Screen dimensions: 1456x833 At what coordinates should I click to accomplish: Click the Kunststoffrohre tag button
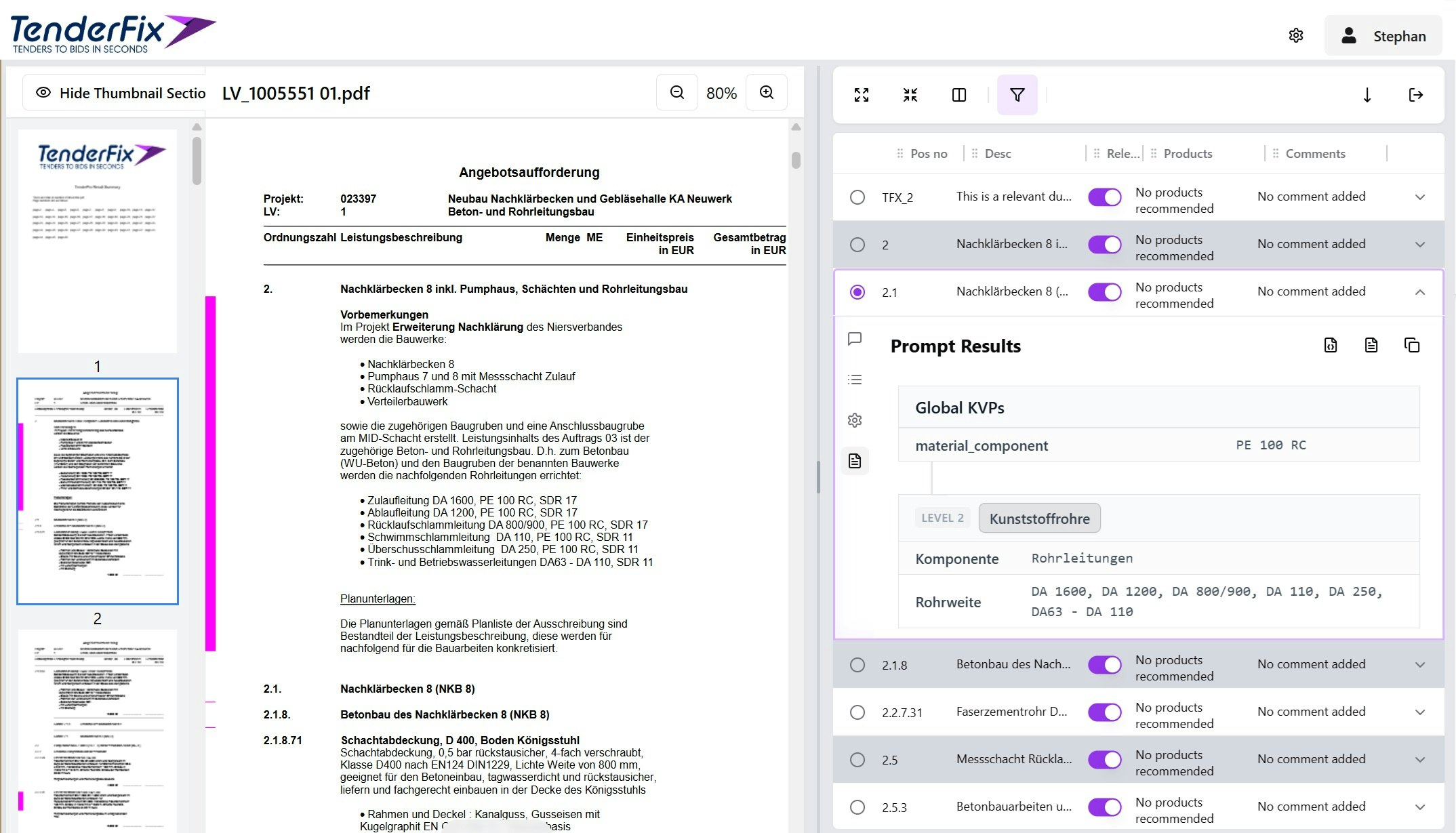[x=1039, y=519]
